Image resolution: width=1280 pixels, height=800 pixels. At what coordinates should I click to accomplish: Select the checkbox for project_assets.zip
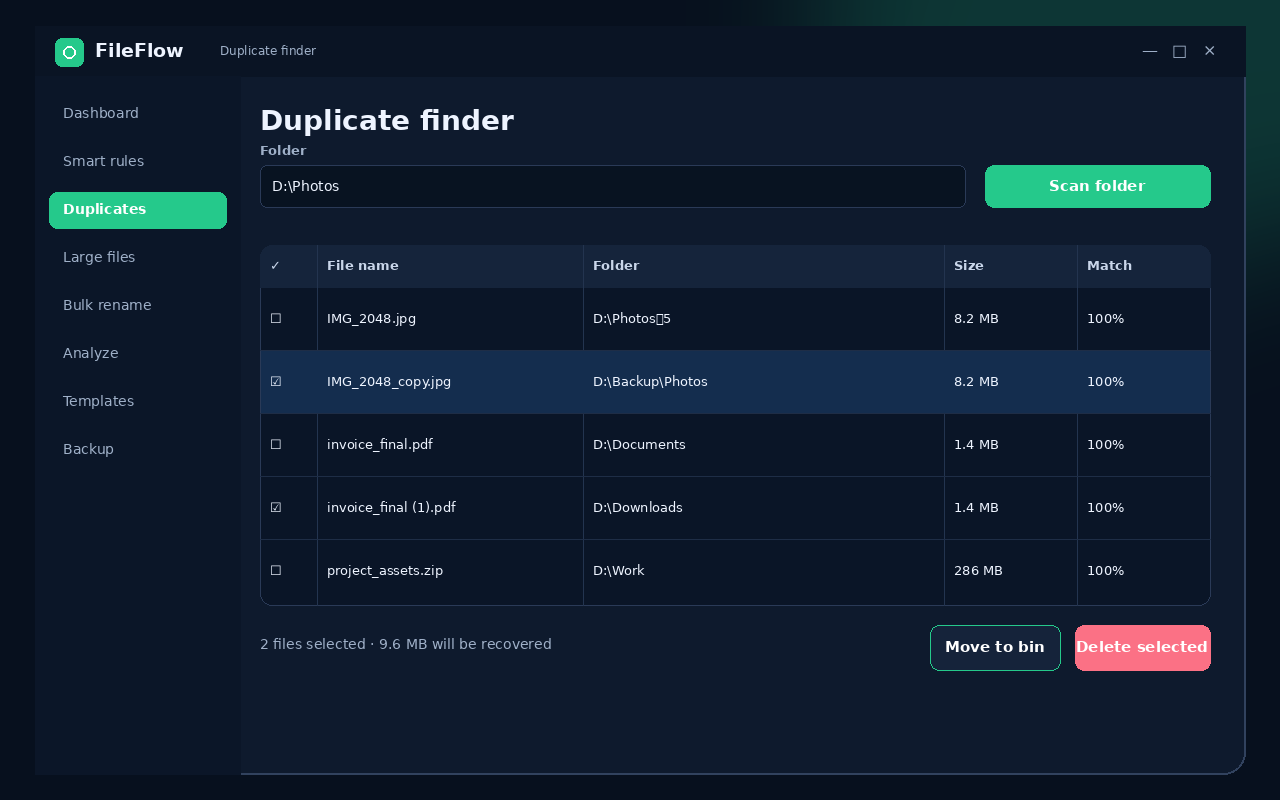coord(276,571)
